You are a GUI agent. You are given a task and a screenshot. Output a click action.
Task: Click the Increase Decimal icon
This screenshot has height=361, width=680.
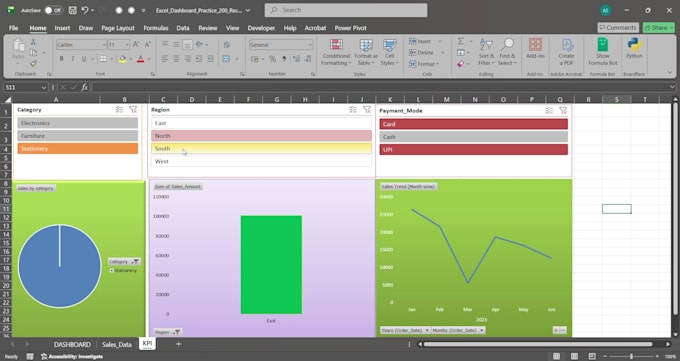[x=297, y=59]
